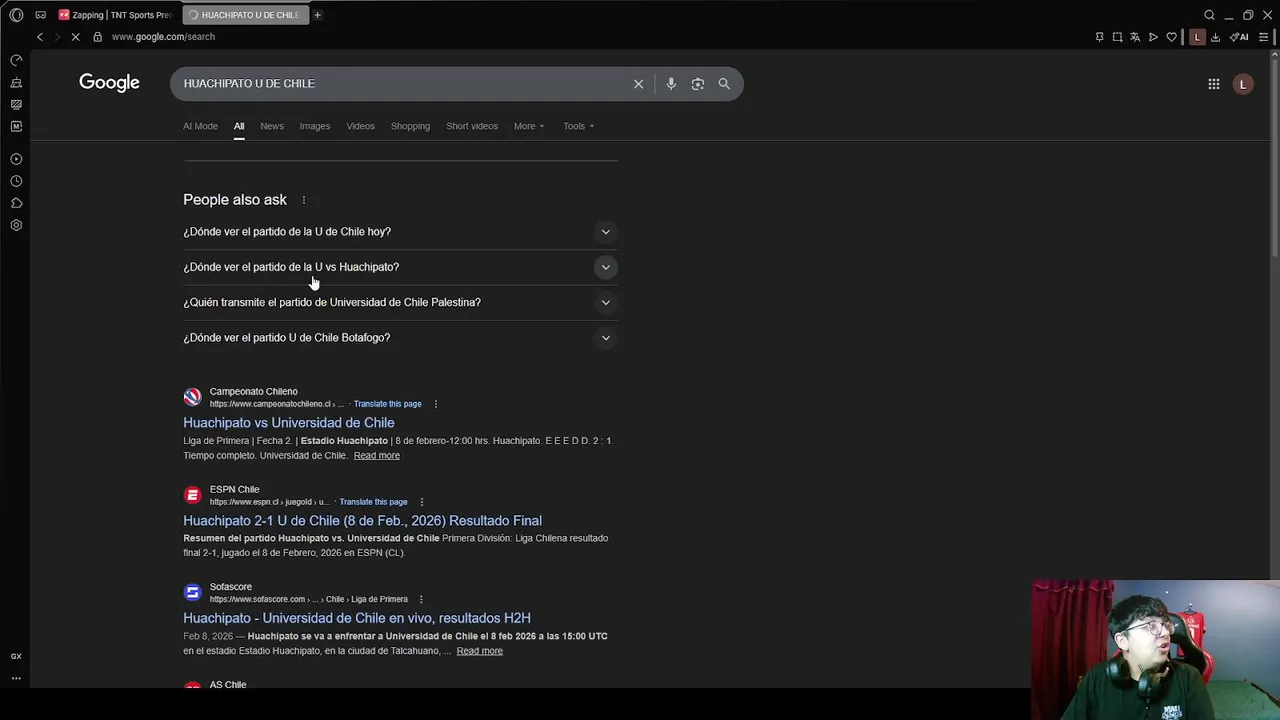Open the striped monitor icon in sidebar
This screenshot has width=1280, height=720.
pyautogui.click(x=16, y=104)
